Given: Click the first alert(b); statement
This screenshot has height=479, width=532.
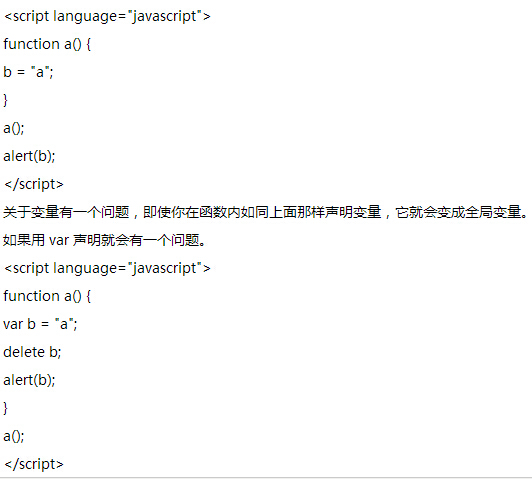Looking at the screenshot, I should (29, 156).
